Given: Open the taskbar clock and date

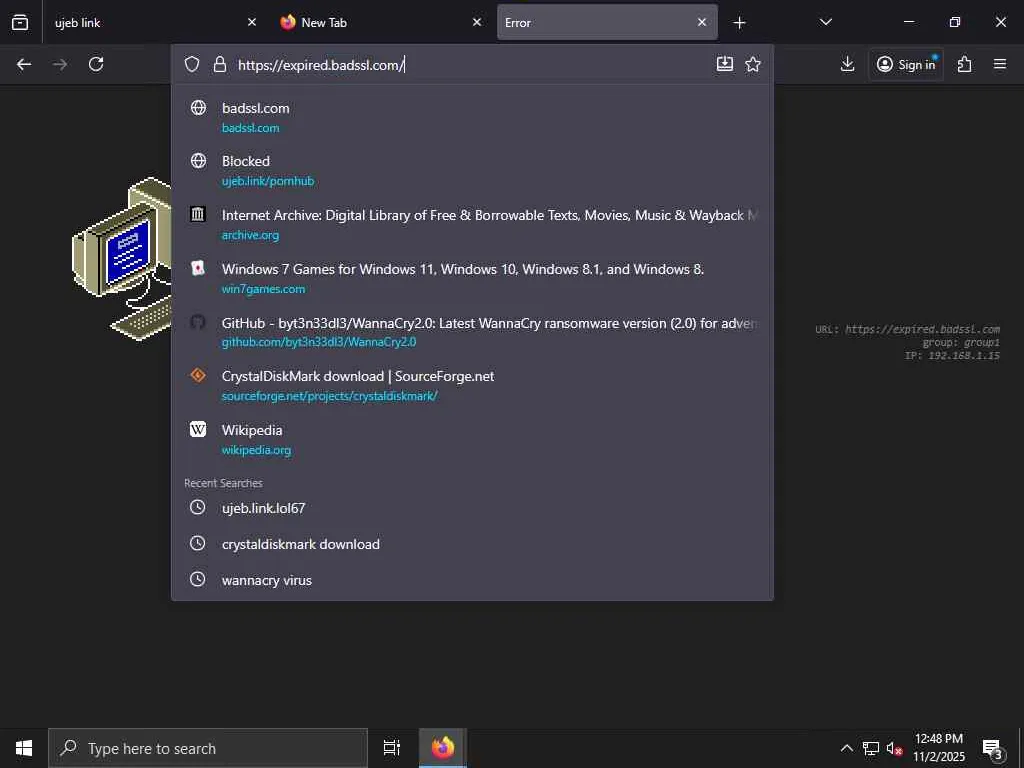Looking at the screenshot, I should point(938,748).
